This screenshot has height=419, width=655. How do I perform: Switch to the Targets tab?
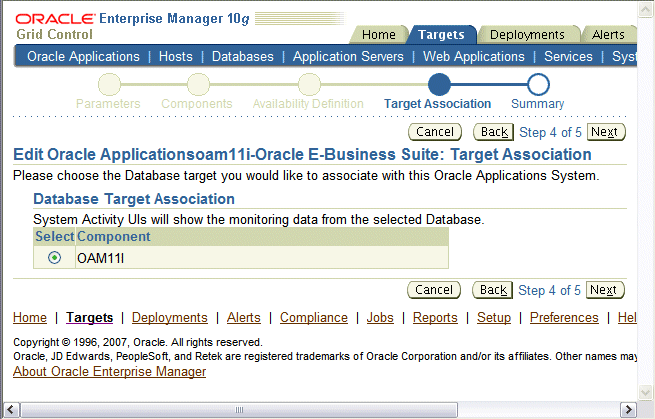coord(441,35)
